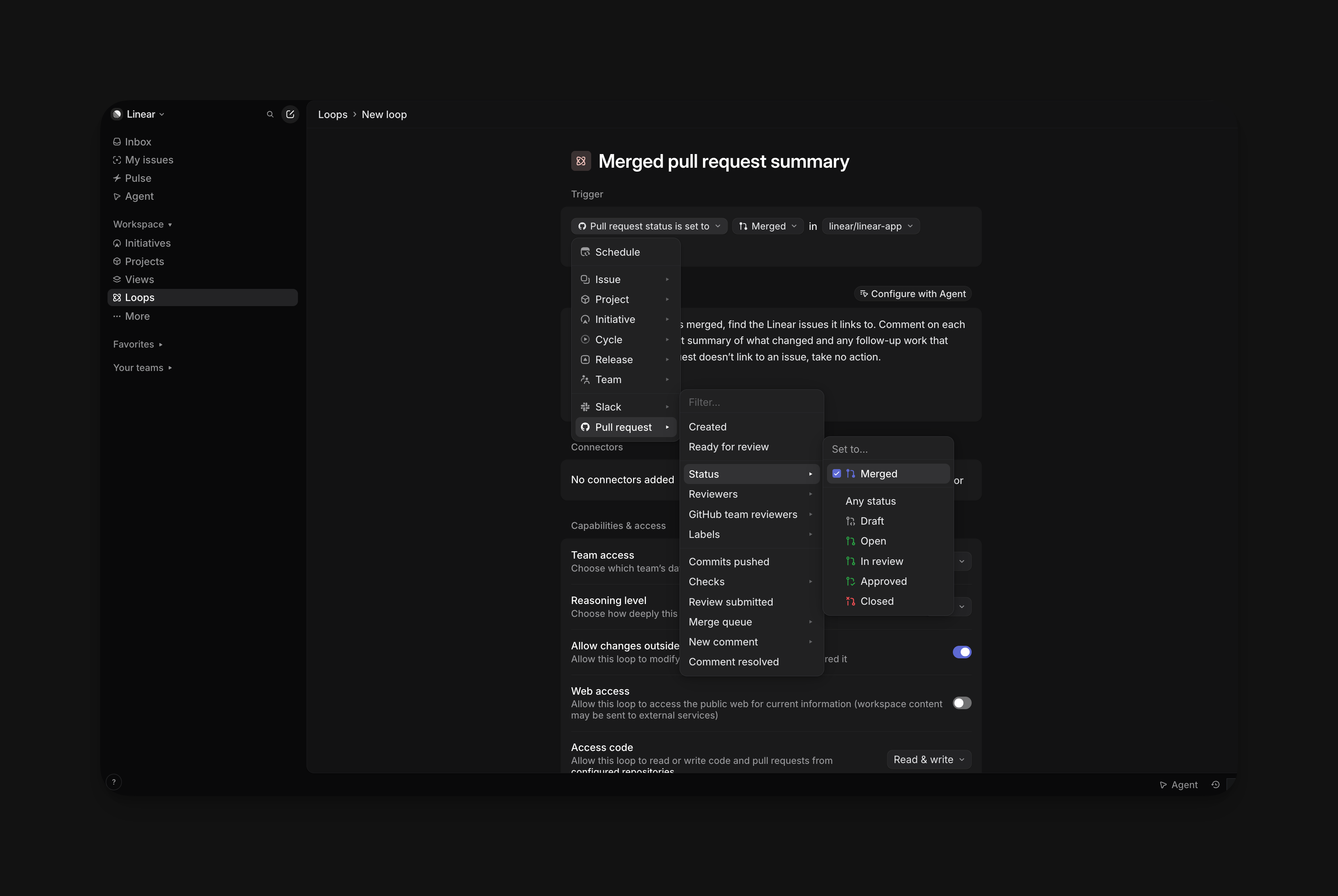Select the Closed status option
Viewport: 1338px width, 896px height.
pyautogui.click(x=888, y=601)
